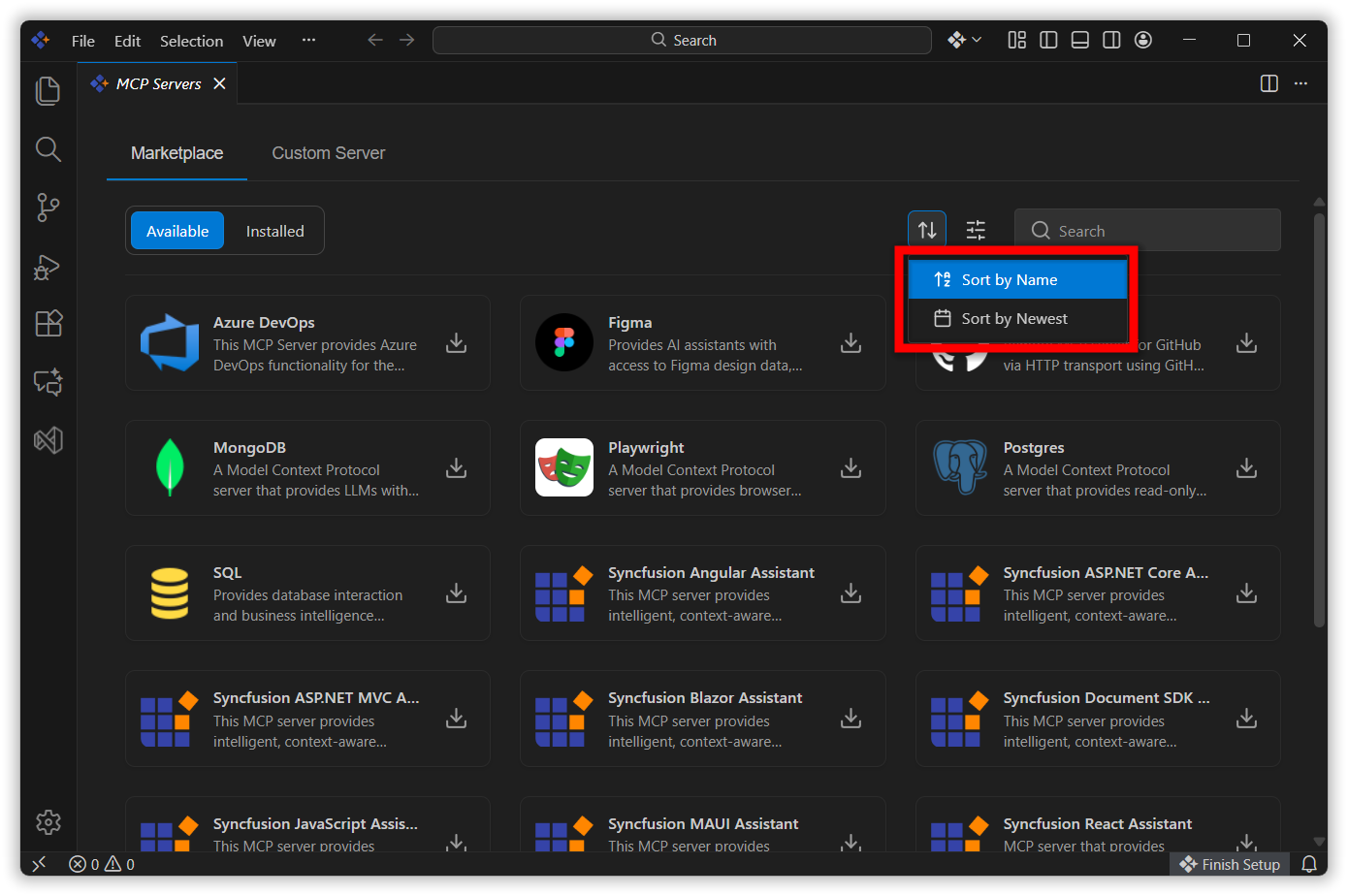This screenshot has width=1348, height=896.
Task: Open the Manage gear icon
Action: pyautogui.click(x=48, y=822)
